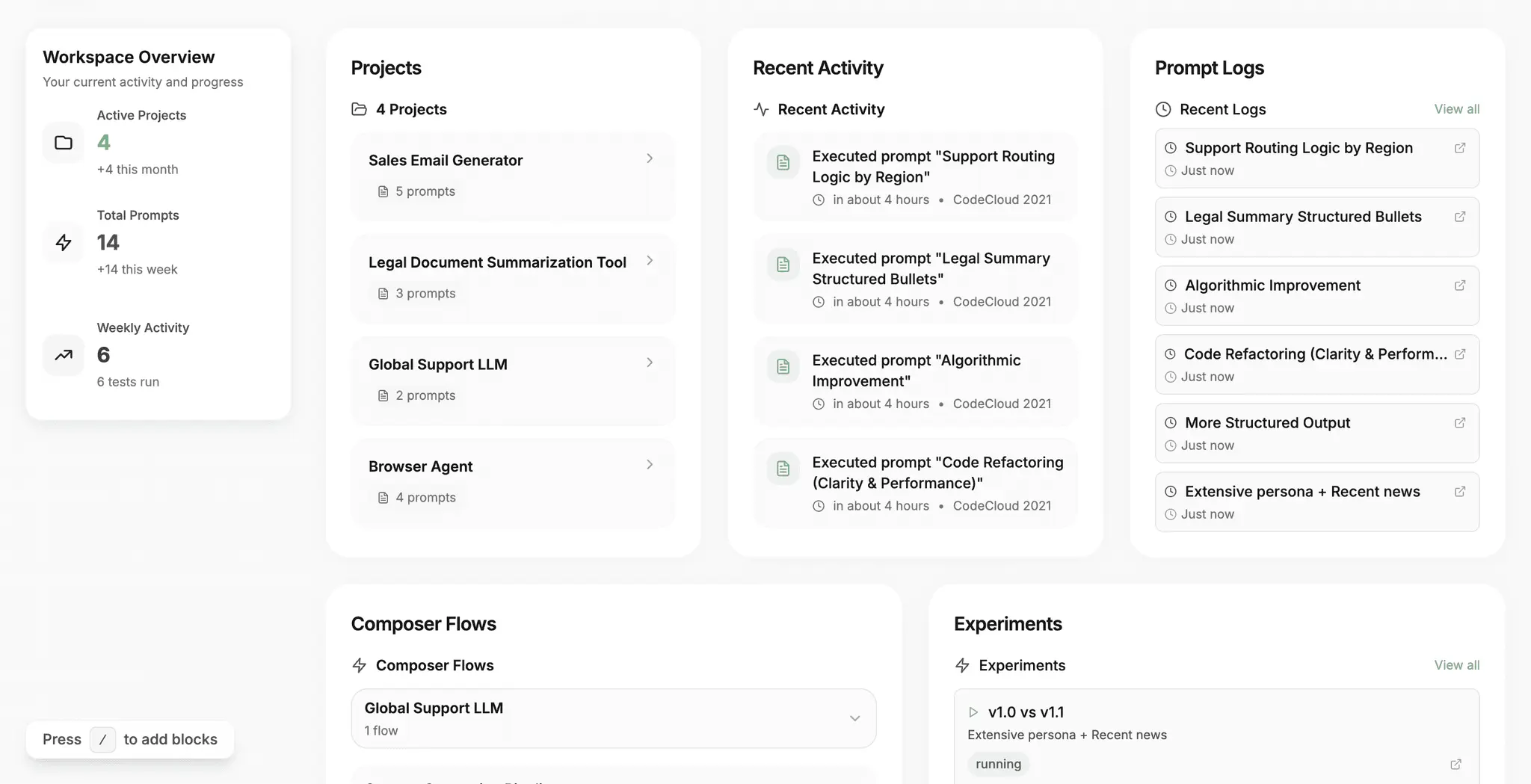
Task: Open external link for More Structured Output log
Action: tap(1459, 423)
